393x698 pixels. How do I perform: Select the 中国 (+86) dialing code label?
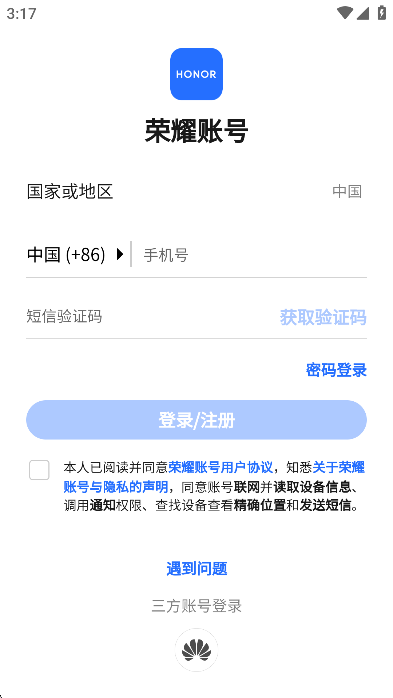tap(66, 255)
